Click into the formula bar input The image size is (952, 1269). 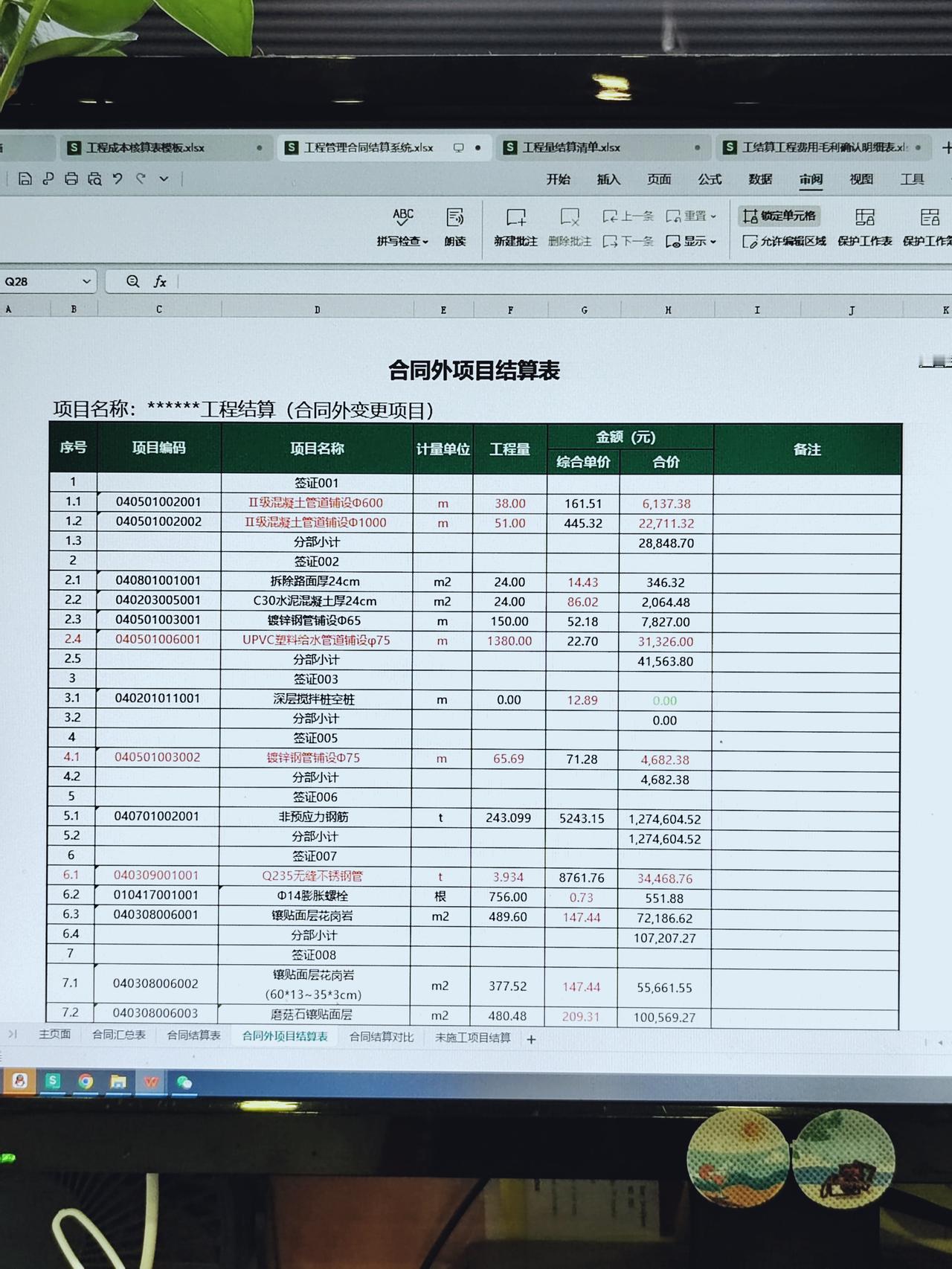565,281
